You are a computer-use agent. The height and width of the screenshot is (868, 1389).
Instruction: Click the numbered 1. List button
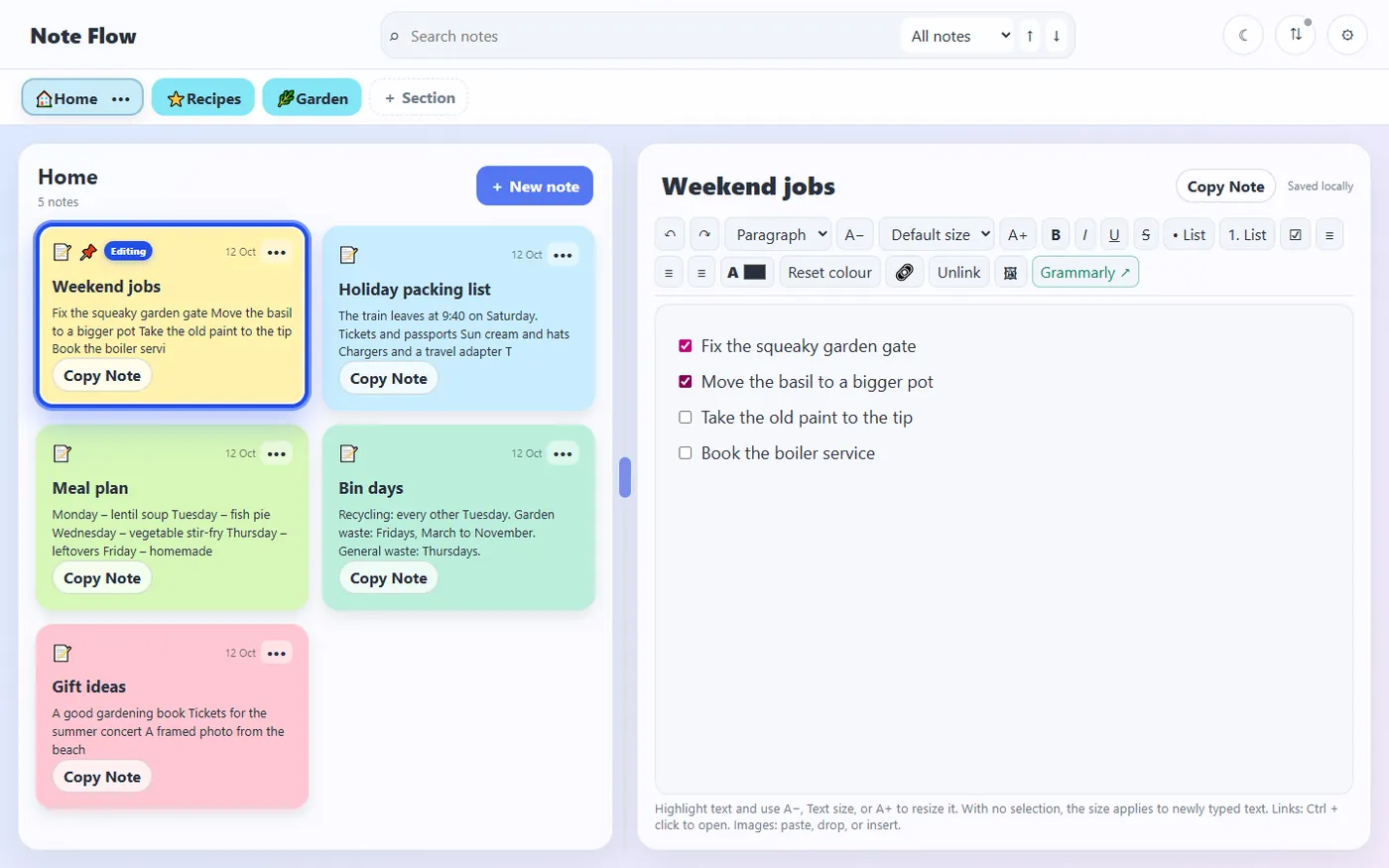1247,234
